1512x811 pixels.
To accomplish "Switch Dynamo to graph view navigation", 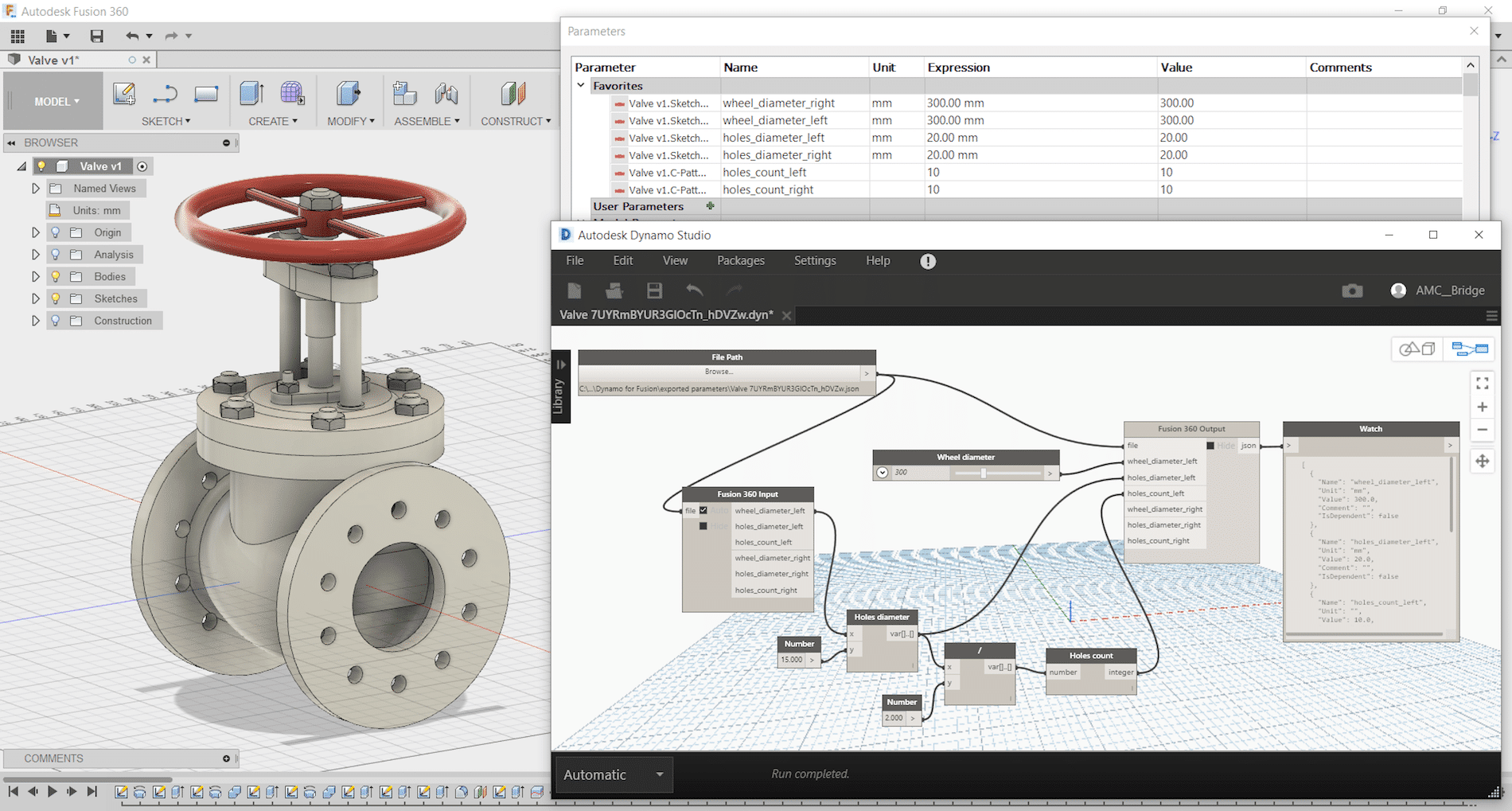I will coord(1469,349).
